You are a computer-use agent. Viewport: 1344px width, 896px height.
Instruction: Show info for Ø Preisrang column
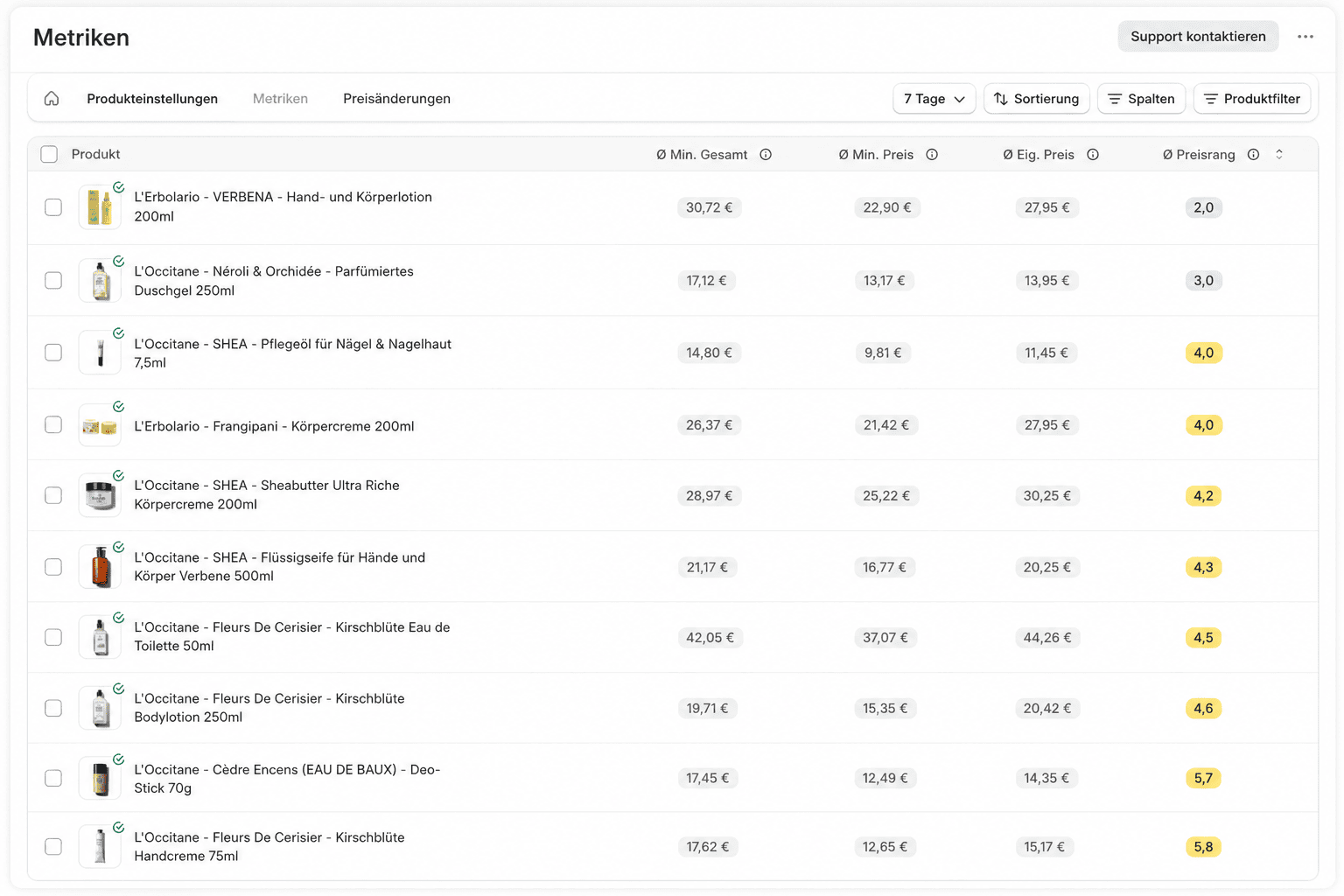pyautogui.click(x=1253, y=155)
